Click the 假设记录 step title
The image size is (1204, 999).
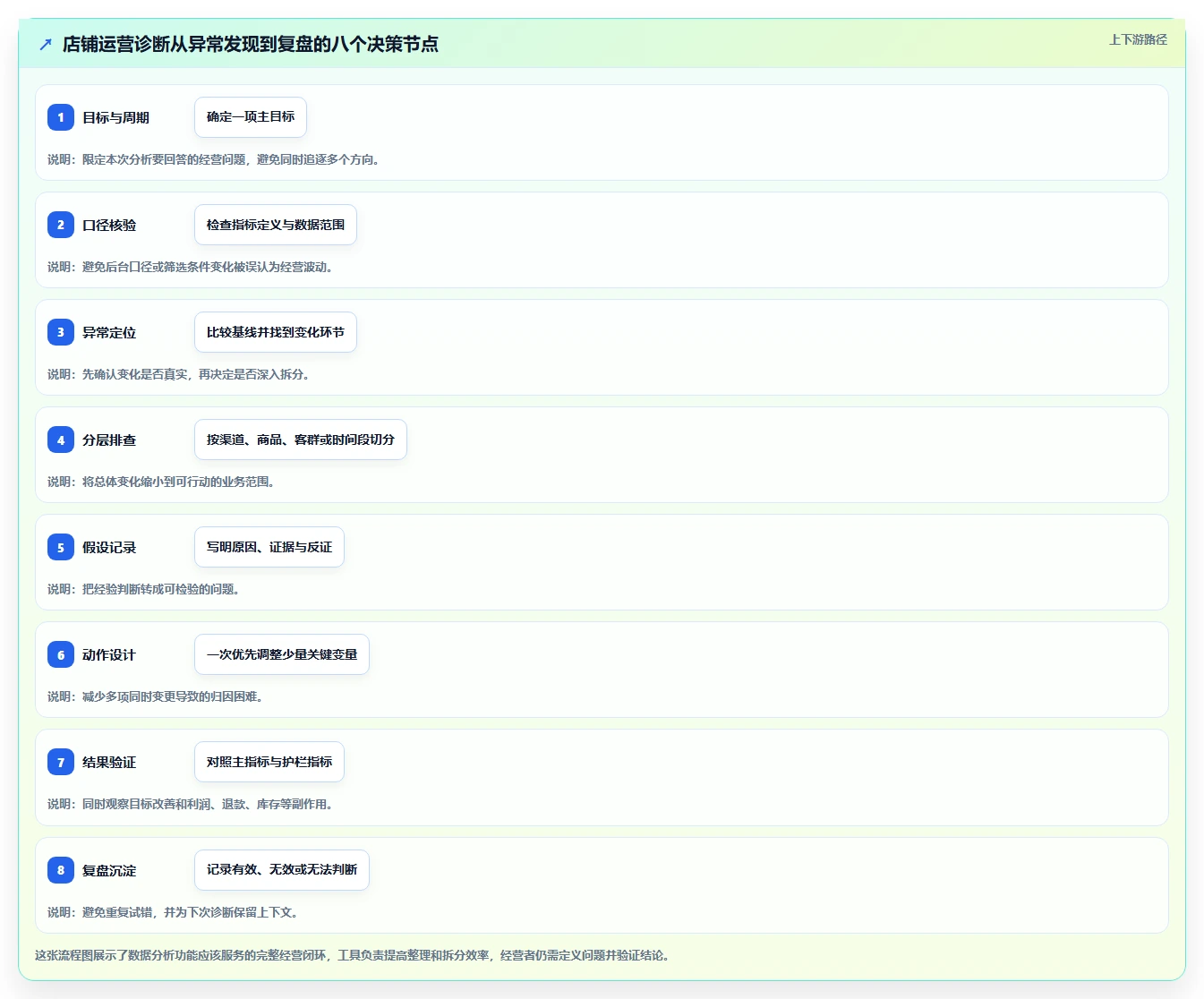(x=109, y=547)
